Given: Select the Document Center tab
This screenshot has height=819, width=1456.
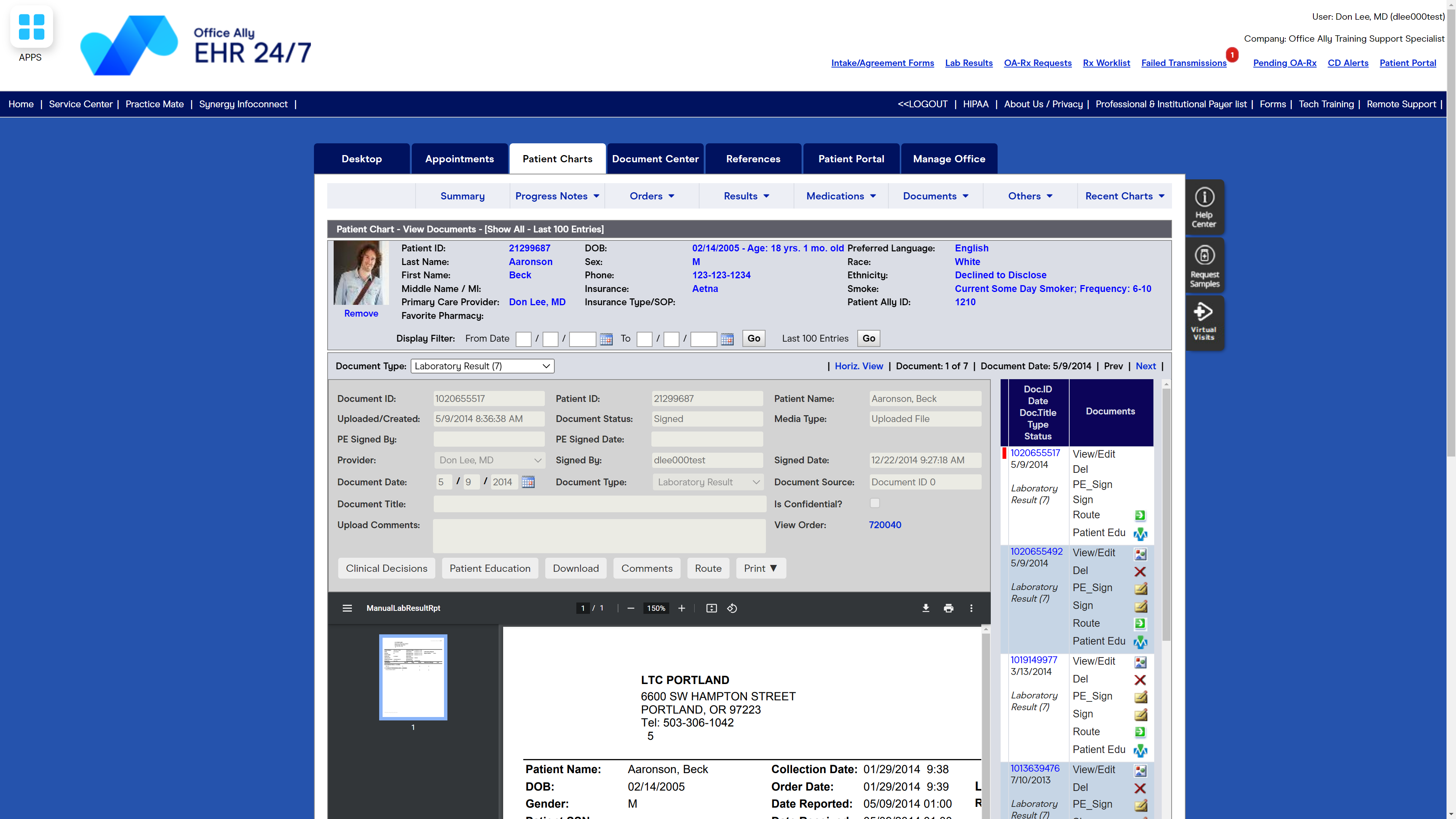Looking at the screenshot, I should (655, 158).
